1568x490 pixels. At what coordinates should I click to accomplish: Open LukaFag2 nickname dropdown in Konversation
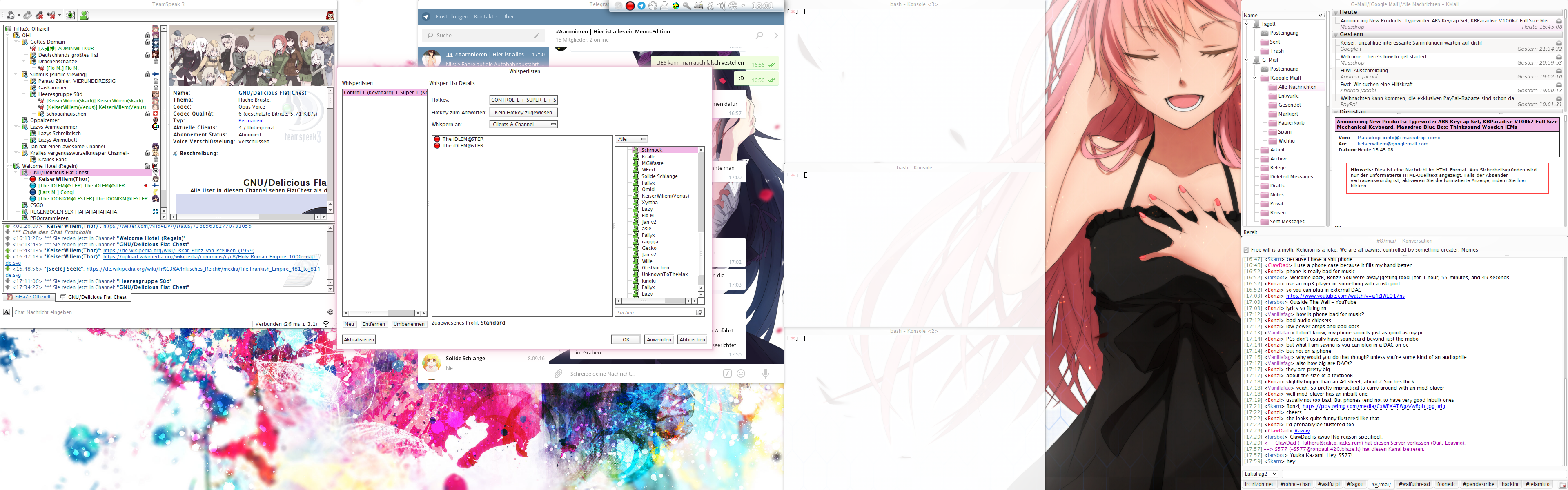coord(1261,474)
